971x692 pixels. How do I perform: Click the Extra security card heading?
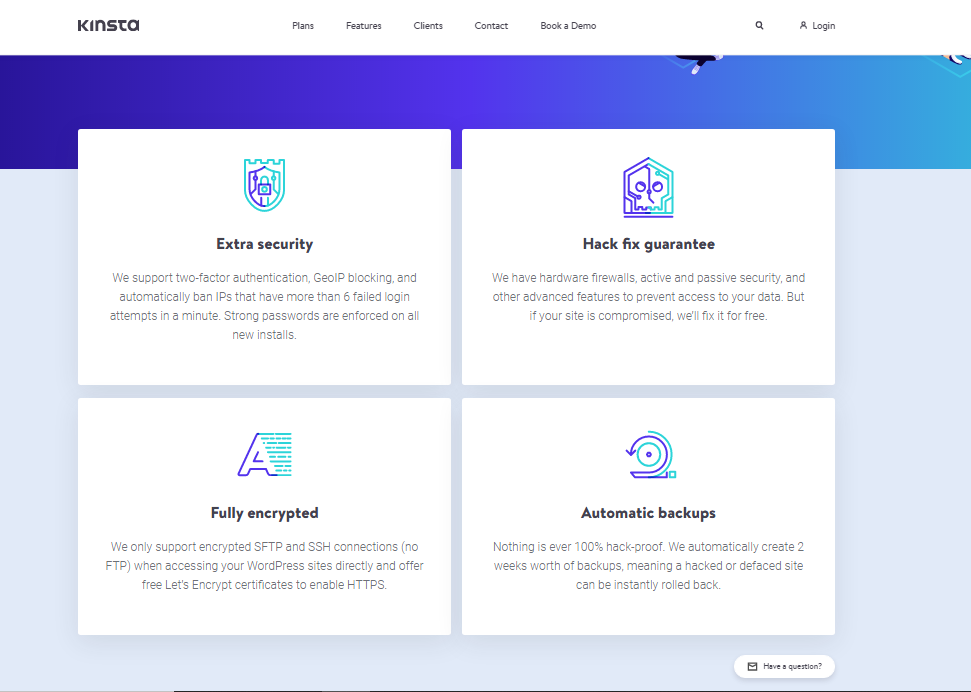coord(264,243)
